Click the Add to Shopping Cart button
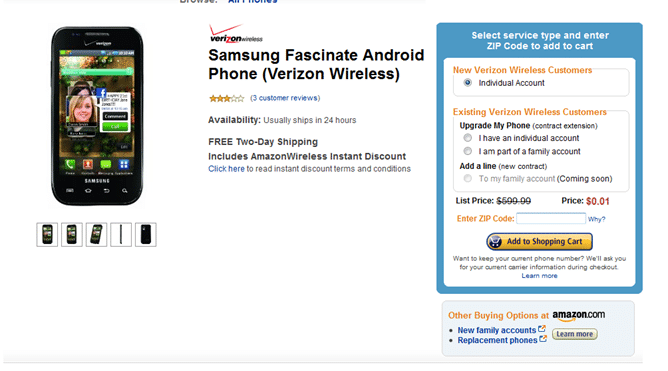Image resolution: width=668 pixels, height=371 pixels. (539, 242)
